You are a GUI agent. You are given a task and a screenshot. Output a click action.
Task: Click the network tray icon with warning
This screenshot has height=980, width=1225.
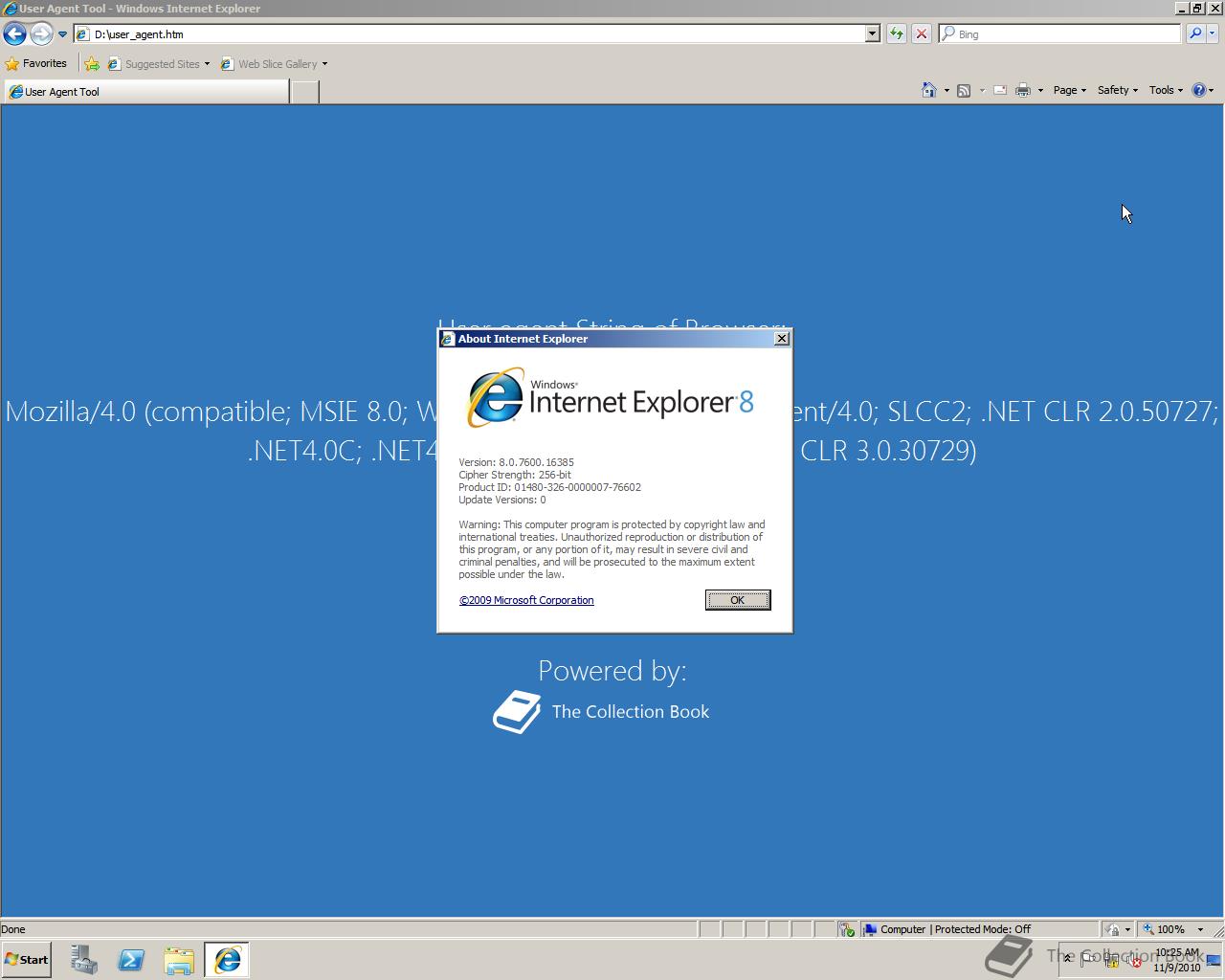point(1112,960)
